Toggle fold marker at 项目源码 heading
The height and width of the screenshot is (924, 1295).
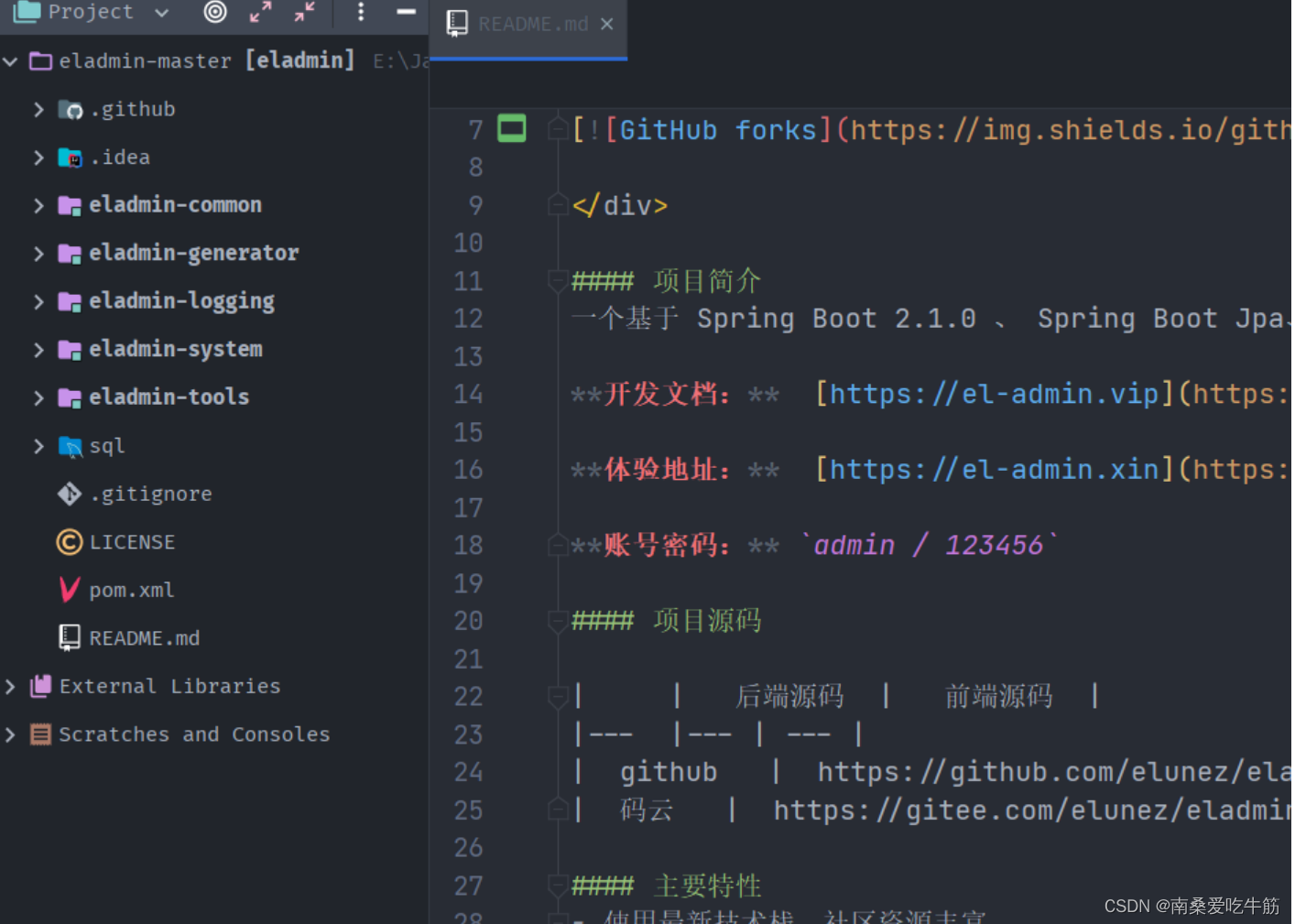pos(557,622)
